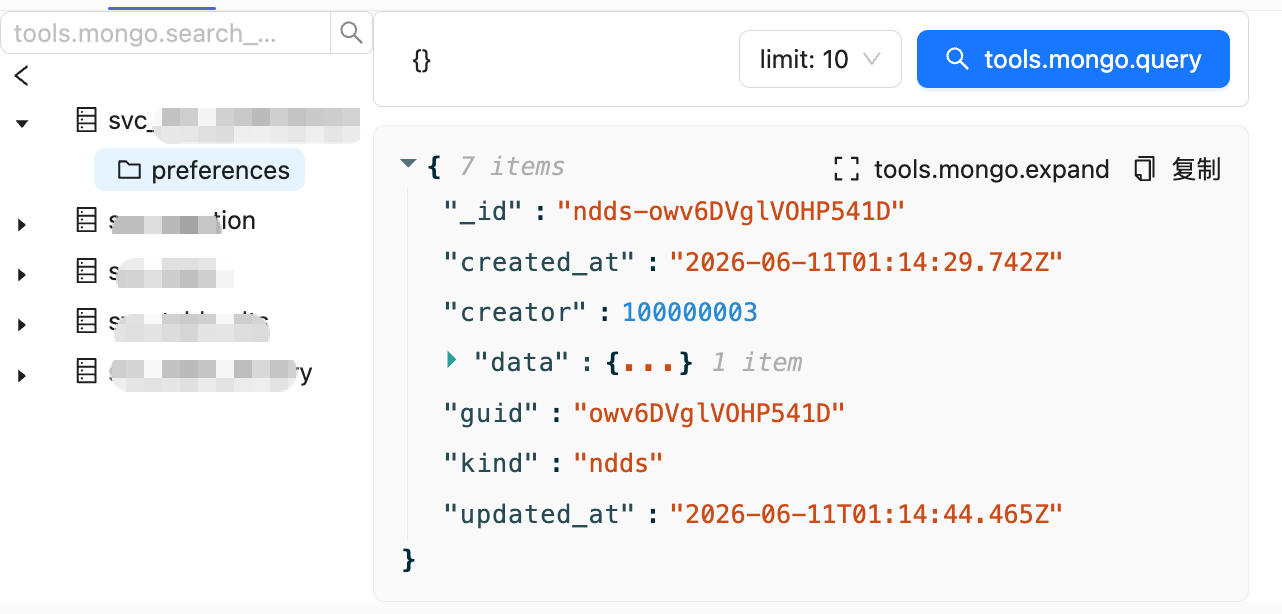Click the copy icon beside 复制
Image resolution: width=1282 pixels, height=614 pixels.
pos(1145,169)
